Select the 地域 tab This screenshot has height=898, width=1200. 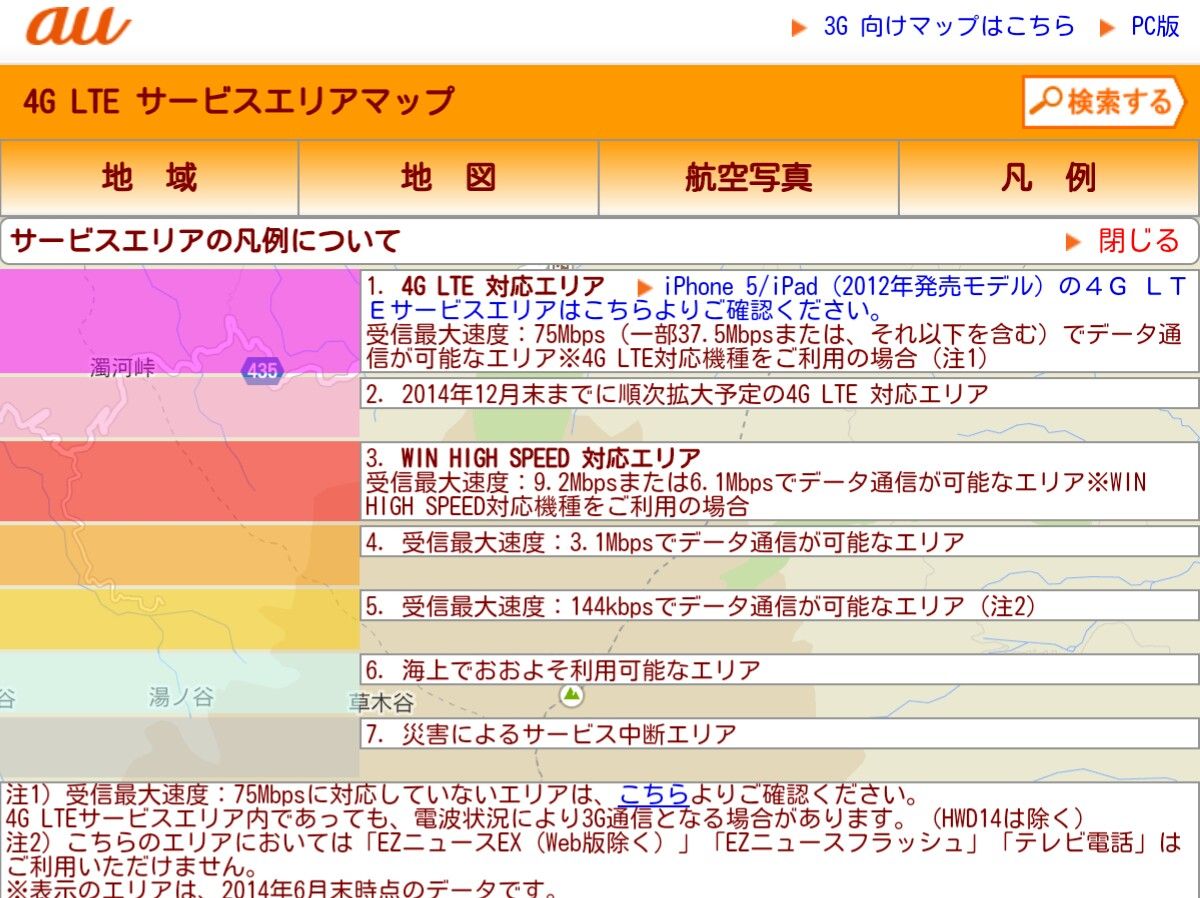(150, 178)
